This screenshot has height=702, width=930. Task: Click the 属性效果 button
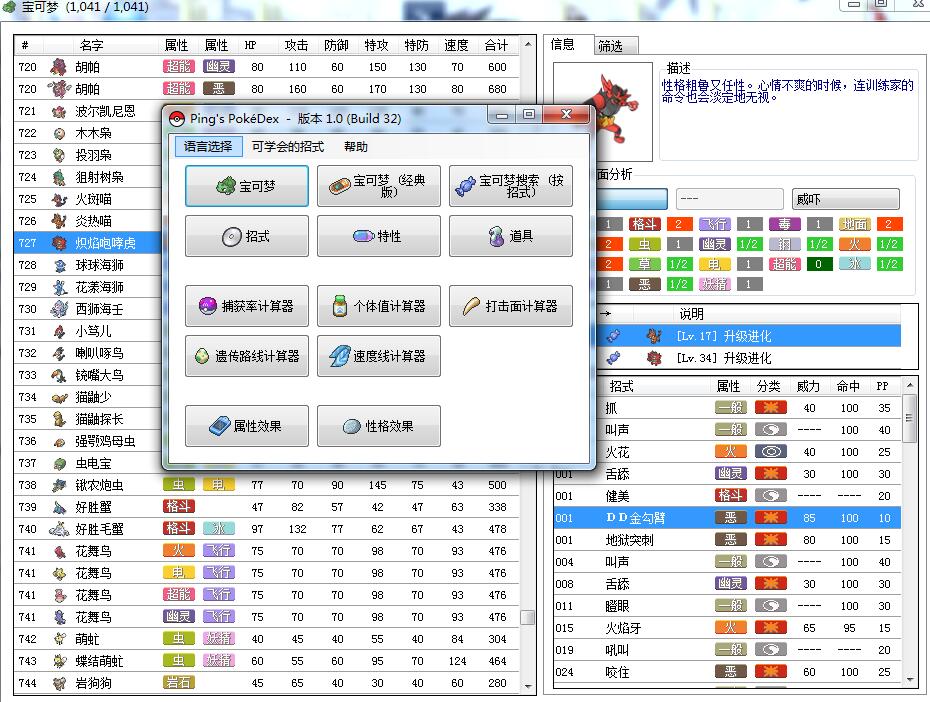[x=247, y=426]
